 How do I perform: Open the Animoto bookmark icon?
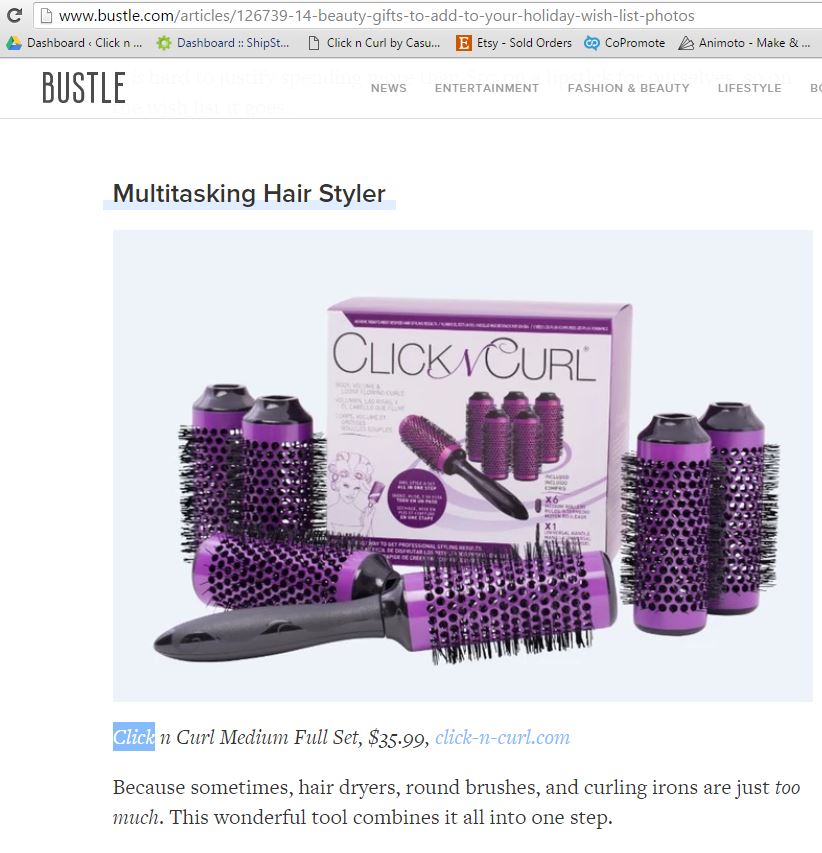coord(686,43)
